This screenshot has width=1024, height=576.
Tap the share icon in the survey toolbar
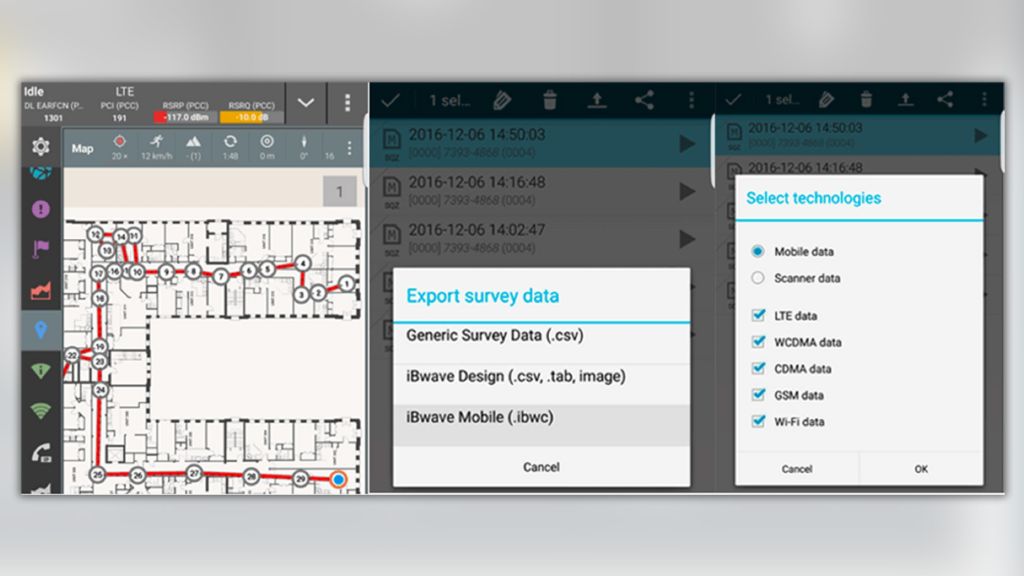click(x=643, y=100)
